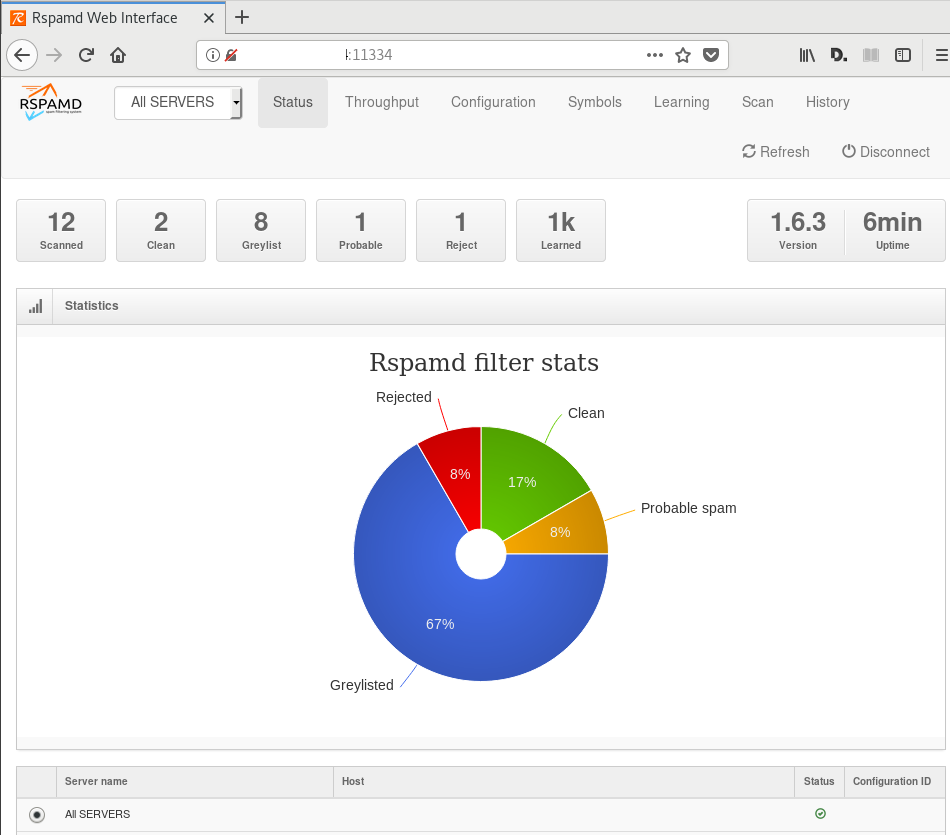Click the Disconnect button

(885, 152)
